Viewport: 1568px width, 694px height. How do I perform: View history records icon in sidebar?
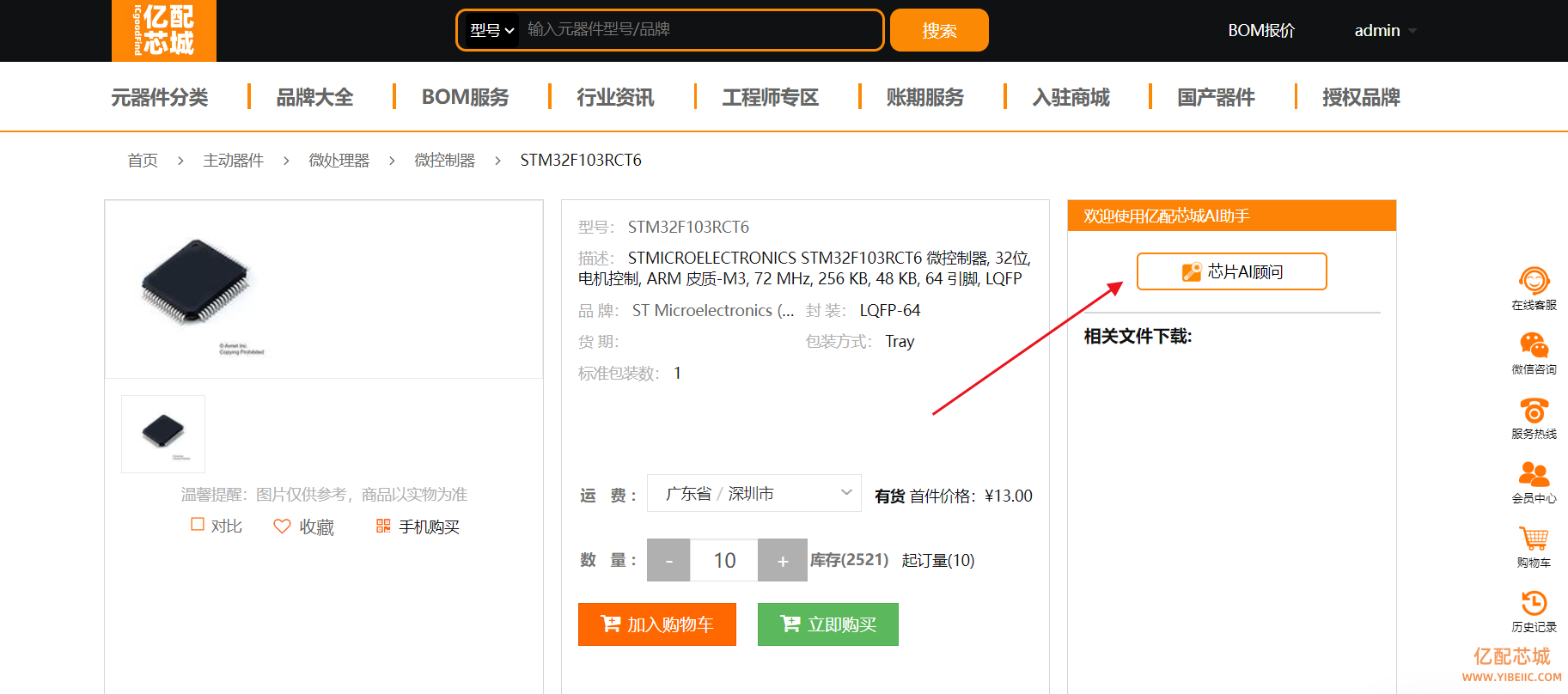1534,603
